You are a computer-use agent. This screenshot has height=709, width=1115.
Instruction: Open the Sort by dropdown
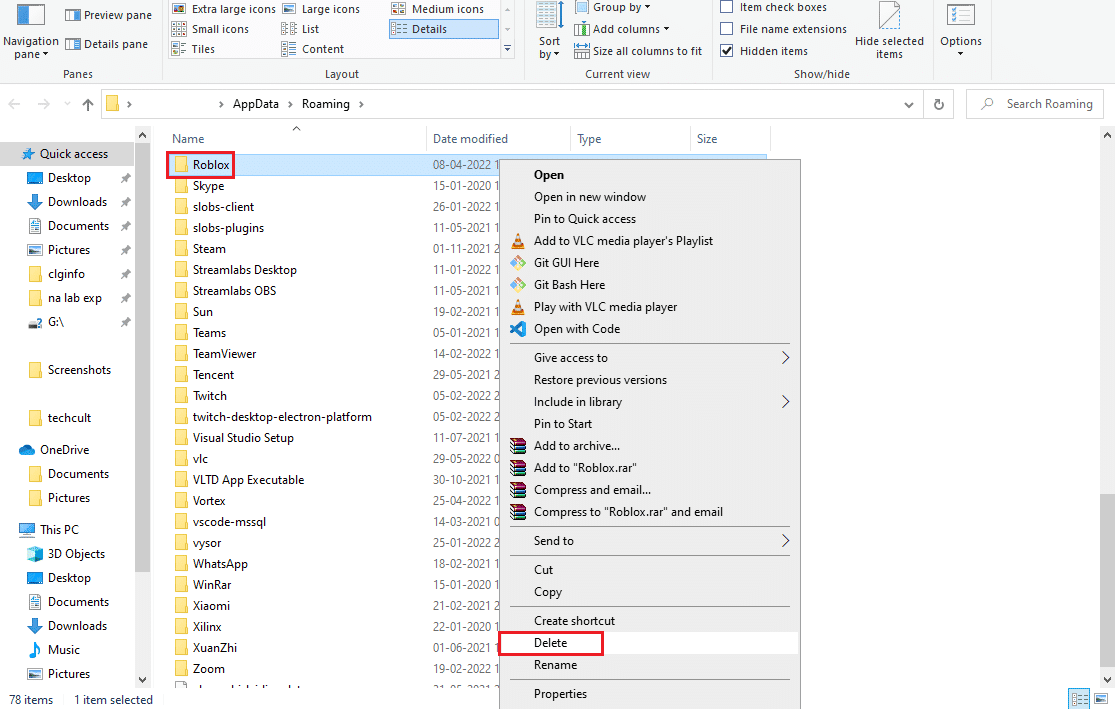549,32
